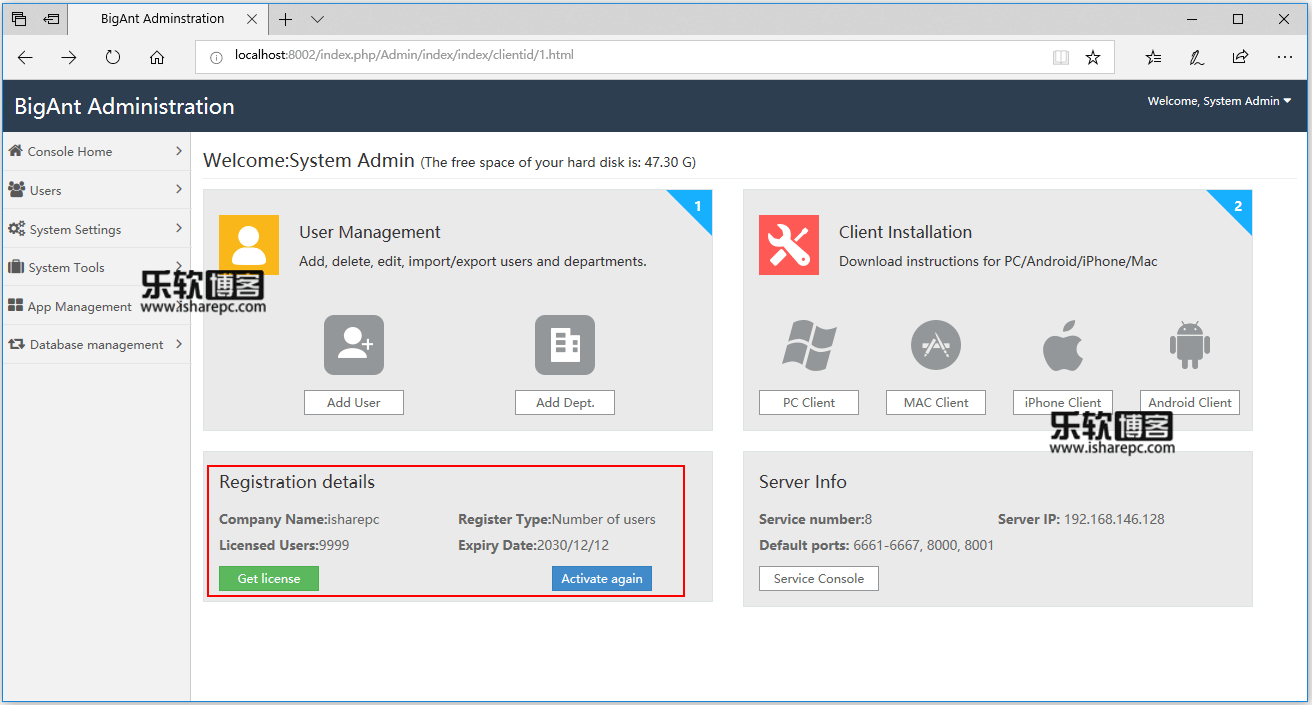
Task: Click the Windows logo PC client icon
Action: click(x=809, y=345)
